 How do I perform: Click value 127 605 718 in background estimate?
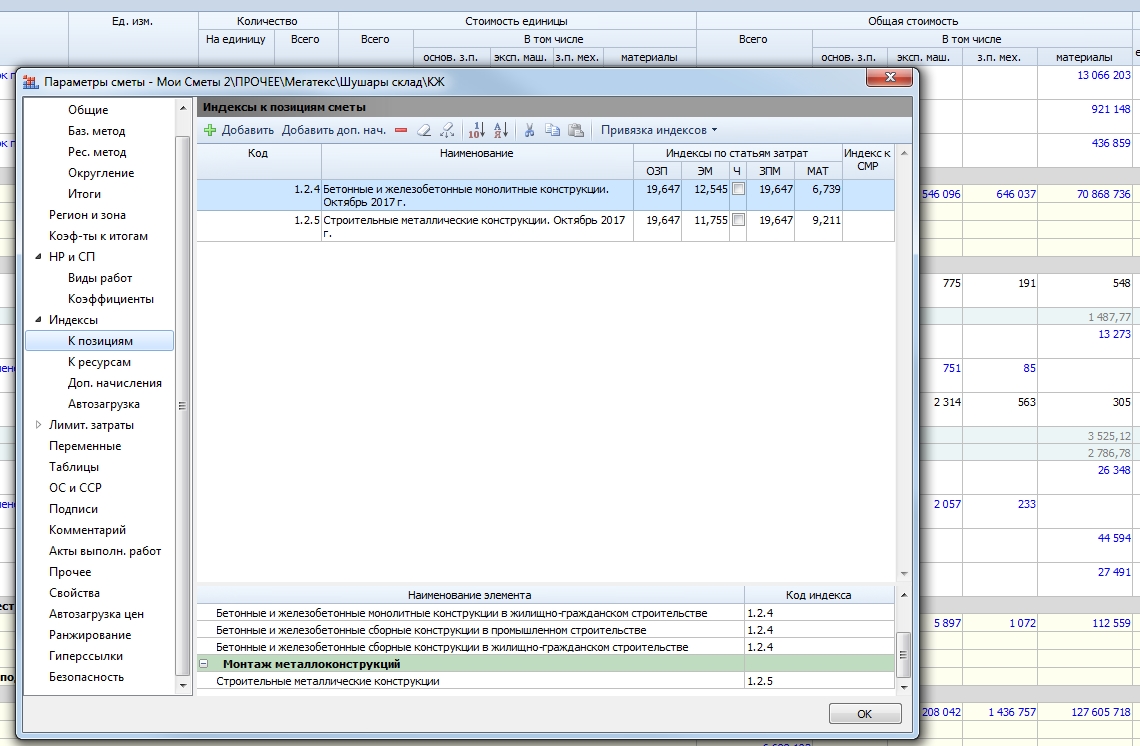coord(1101,712)
